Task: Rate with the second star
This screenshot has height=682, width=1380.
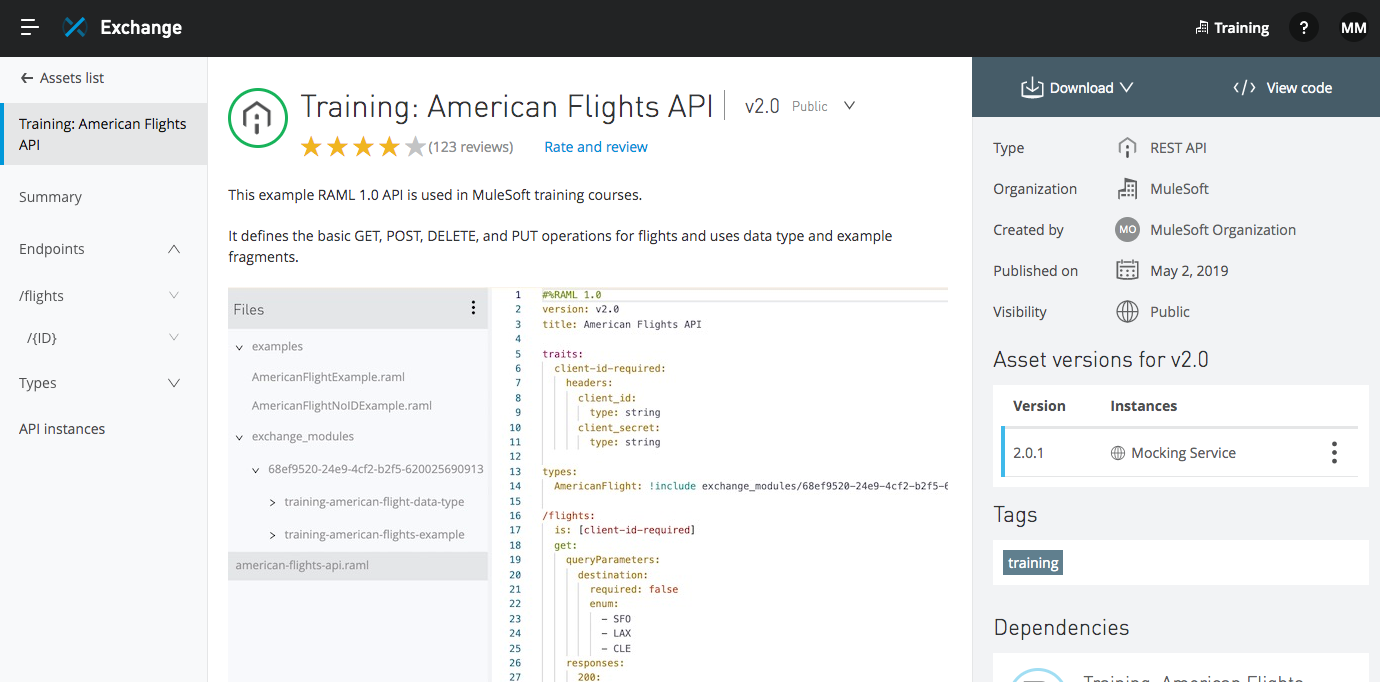Action: [337, 147]
